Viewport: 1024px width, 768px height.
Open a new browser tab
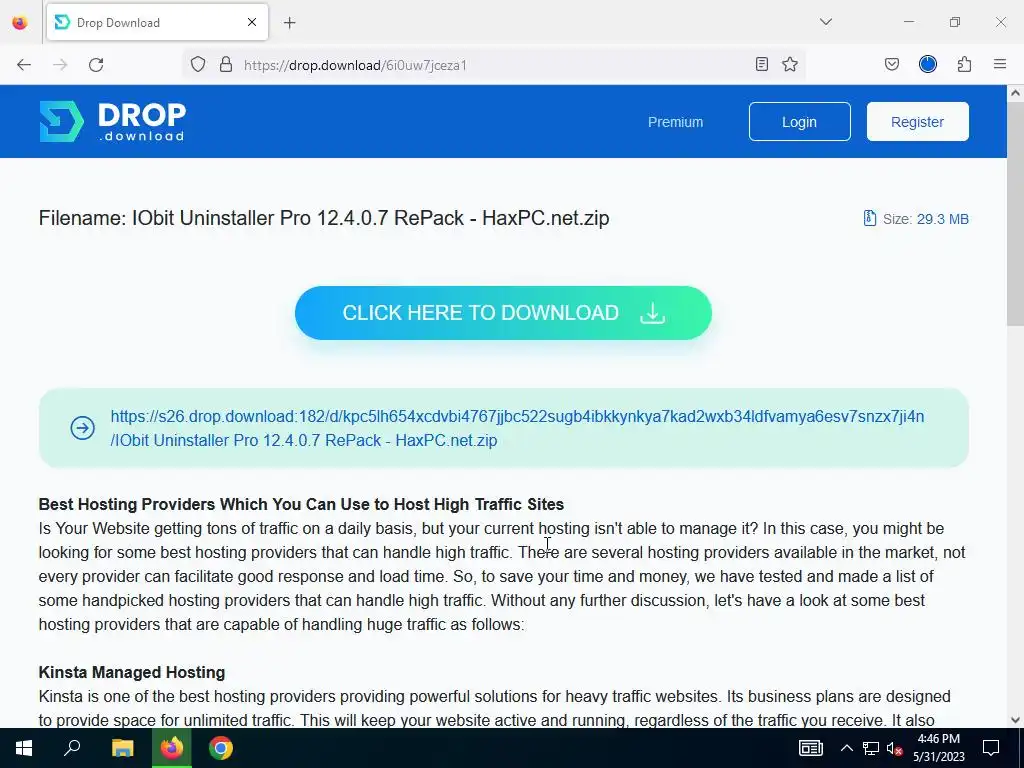click(290, 23)
